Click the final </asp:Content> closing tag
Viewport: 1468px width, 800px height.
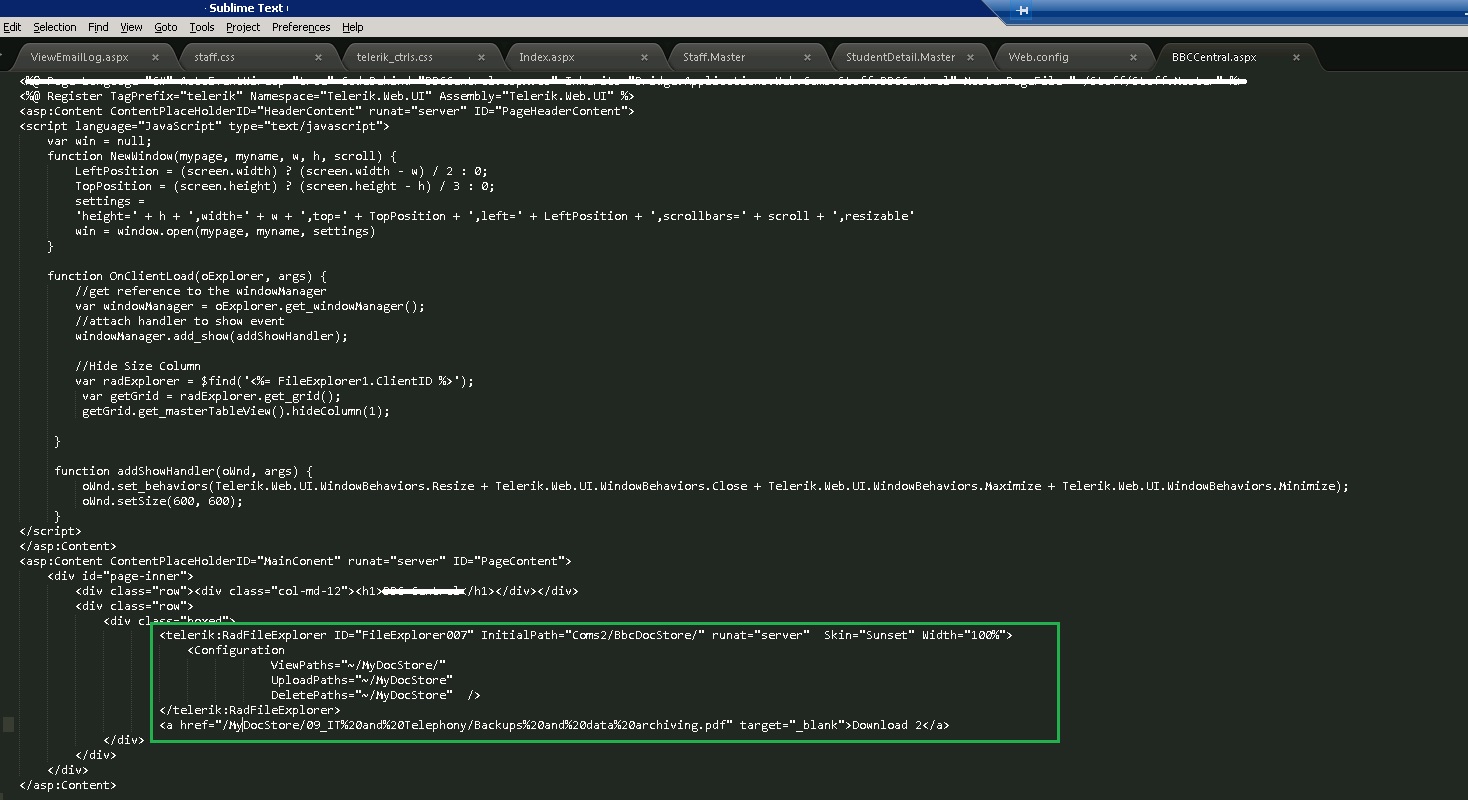[x=68, y=785]
